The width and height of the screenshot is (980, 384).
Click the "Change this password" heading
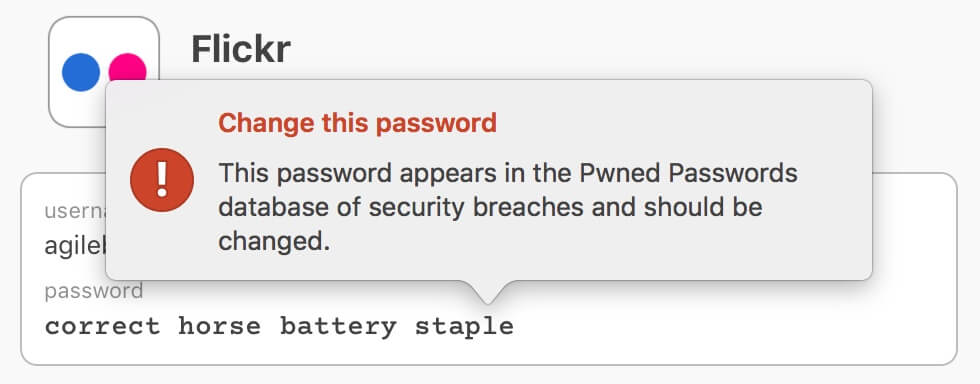click(x=358, y=123)
